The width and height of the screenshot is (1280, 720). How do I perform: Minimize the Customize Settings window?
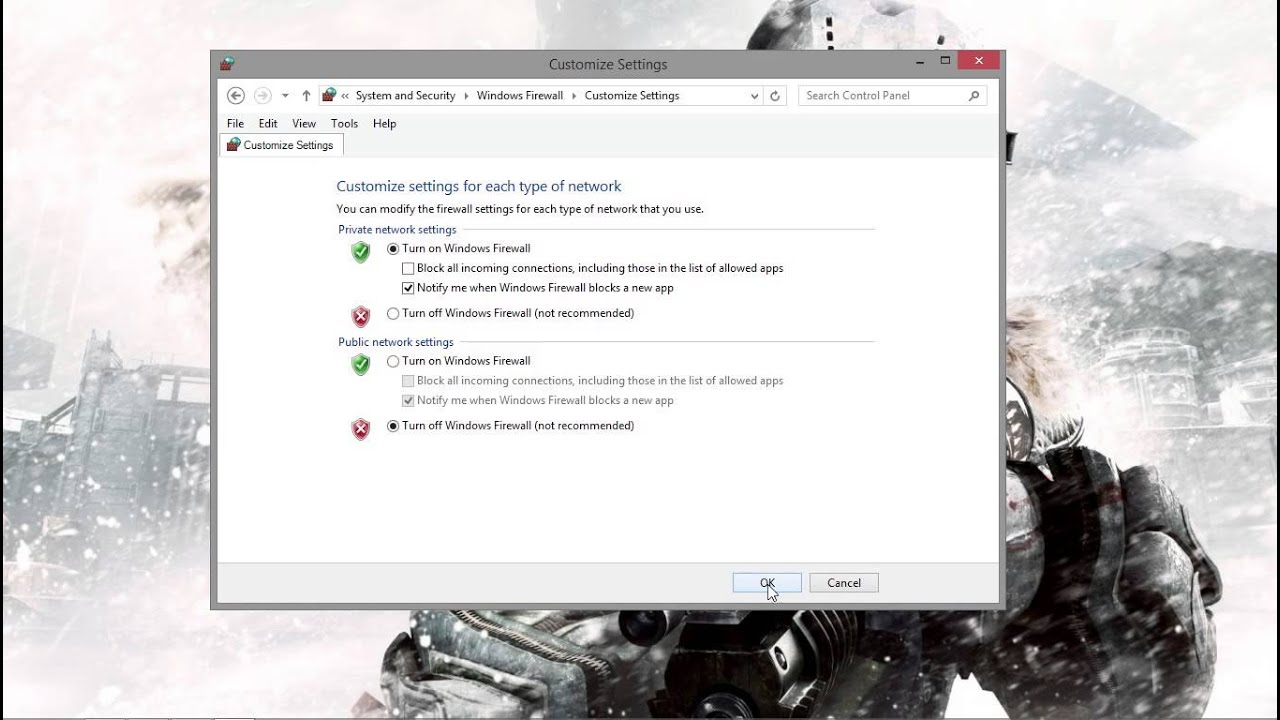(920, 61)
